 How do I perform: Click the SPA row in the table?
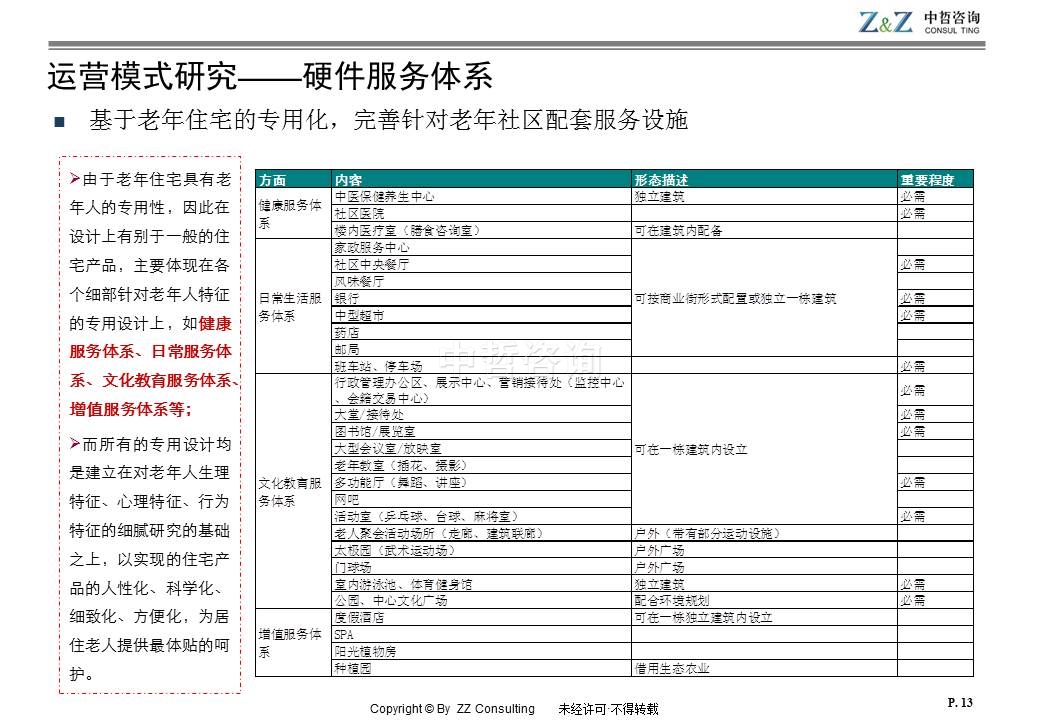(x=343, y=635)
